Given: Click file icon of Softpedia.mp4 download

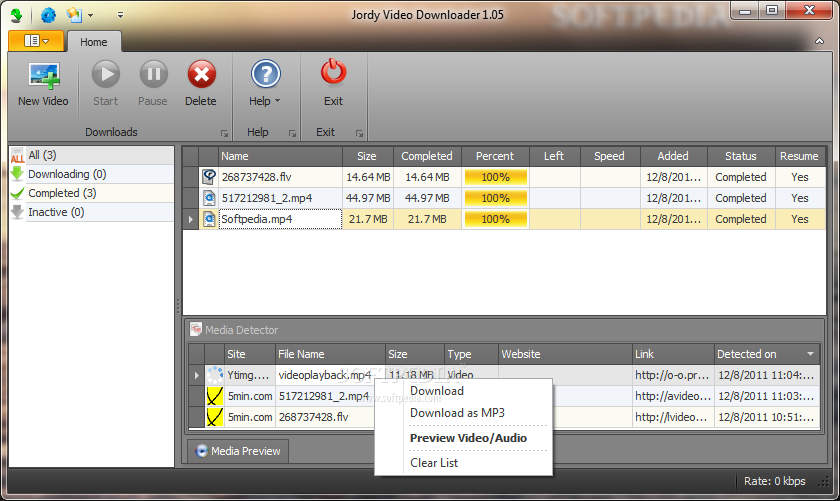Looking at the screenshot, I should pos(209,219).
